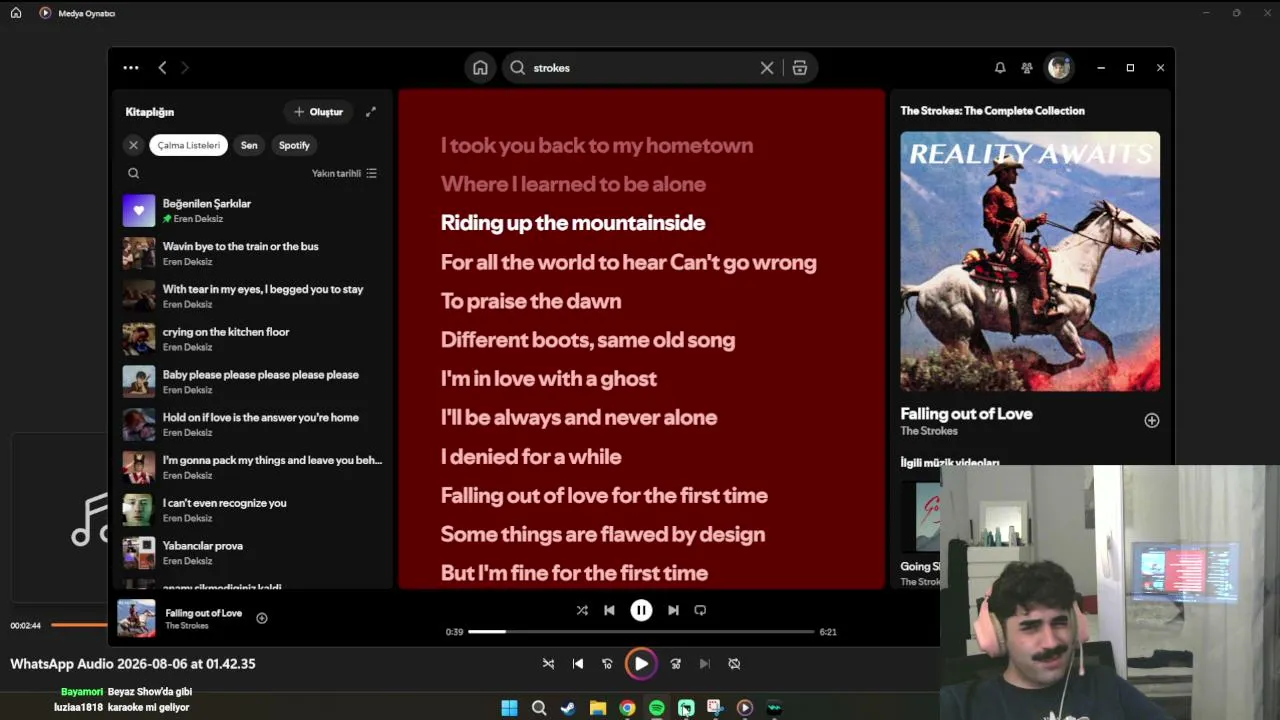
Task: Open 'Hold on if love is the answer' playlist
Action: 252,425
